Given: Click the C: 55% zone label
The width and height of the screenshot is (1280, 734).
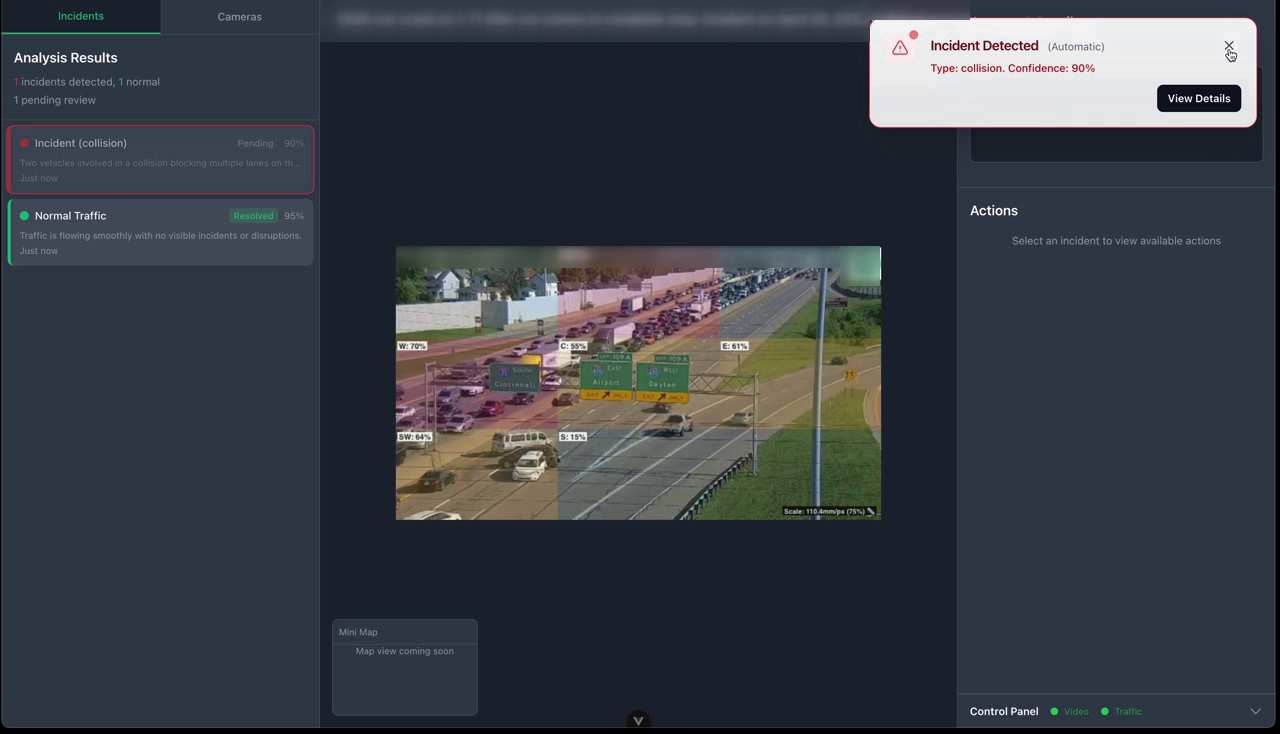Looking at the screenshot, I should pyautogui.click(x=573, y=346).
